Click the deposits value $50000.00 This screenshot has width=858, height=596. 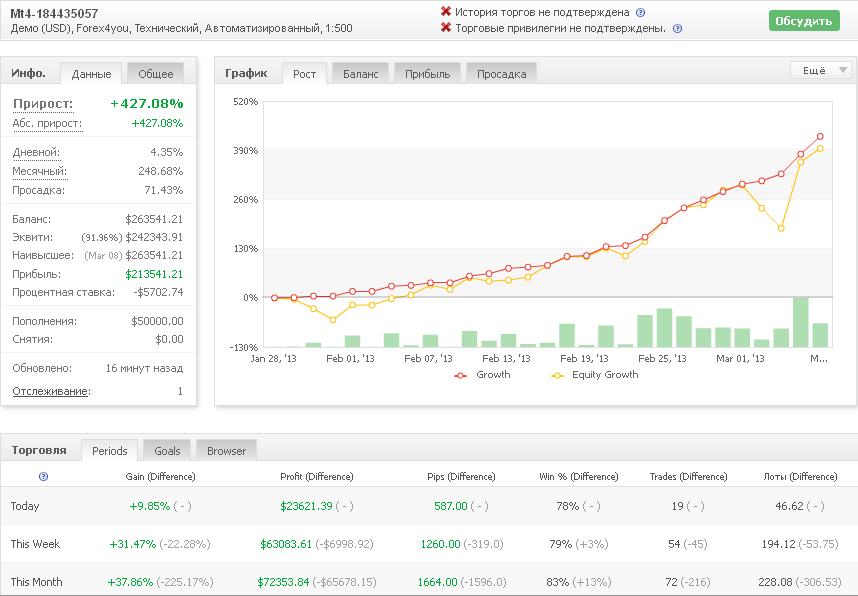[x=157, y=321]
